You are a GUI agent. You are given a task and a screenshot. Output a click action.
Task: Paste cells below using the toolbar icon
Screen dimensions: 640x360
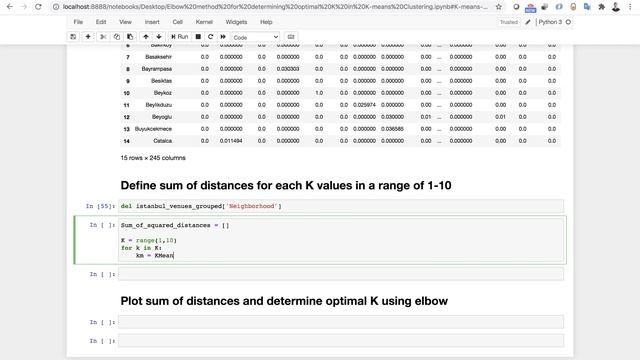pos(130,37)
